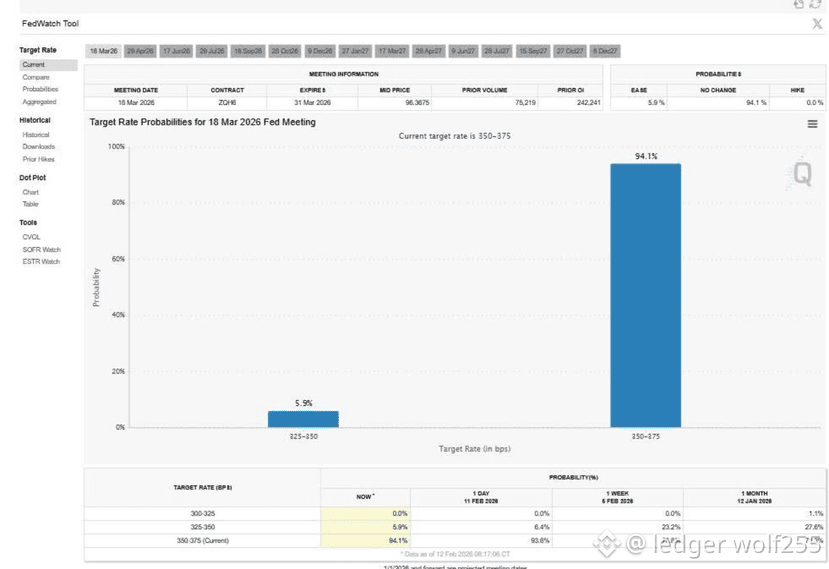Click the 6.4% one-day probability cell
Image resolution: width=829 pixels, height=569 pixels.
[x=481, y=527]
